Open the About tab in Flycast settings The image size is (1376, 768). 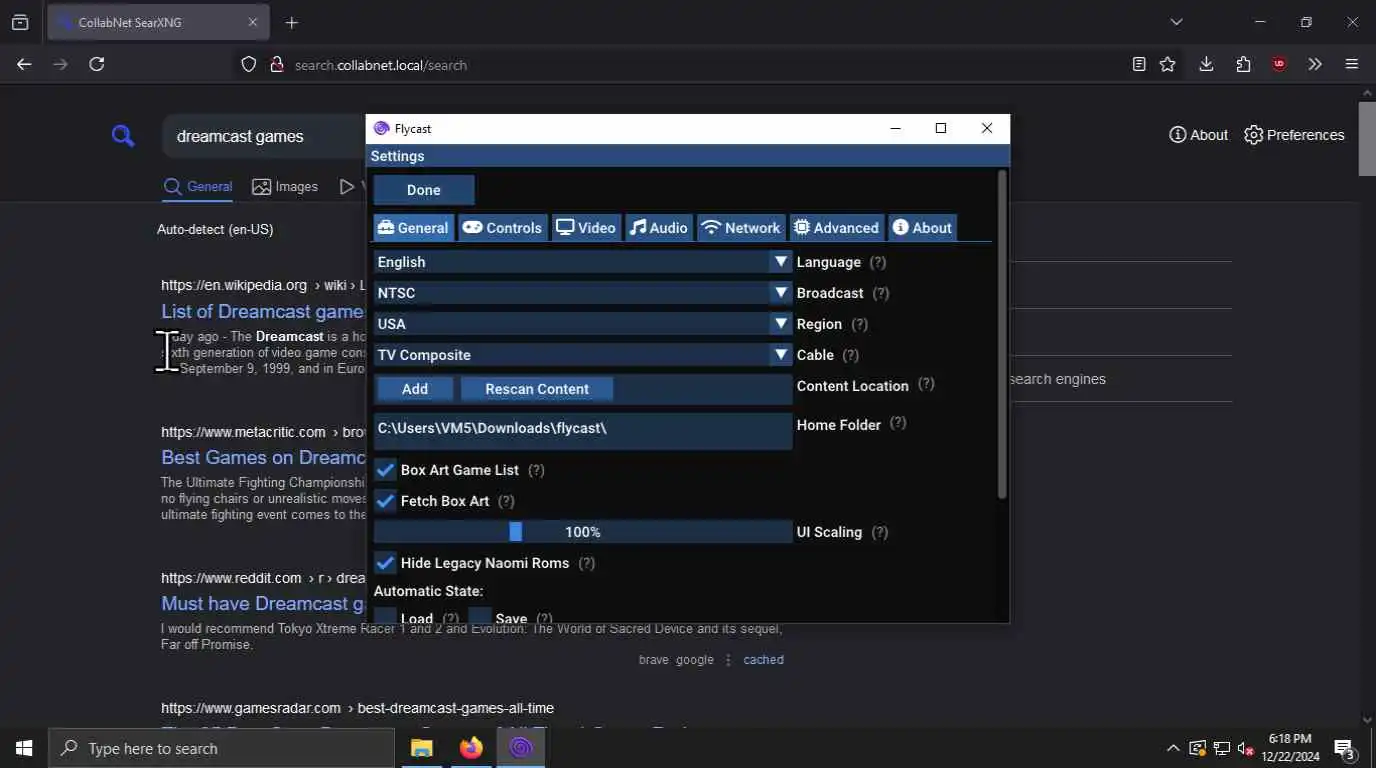pos(922,228)
